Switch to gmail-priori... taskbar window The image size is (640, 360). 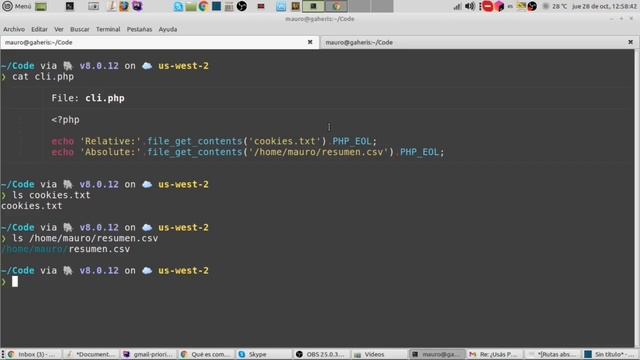tap(149, 354)
